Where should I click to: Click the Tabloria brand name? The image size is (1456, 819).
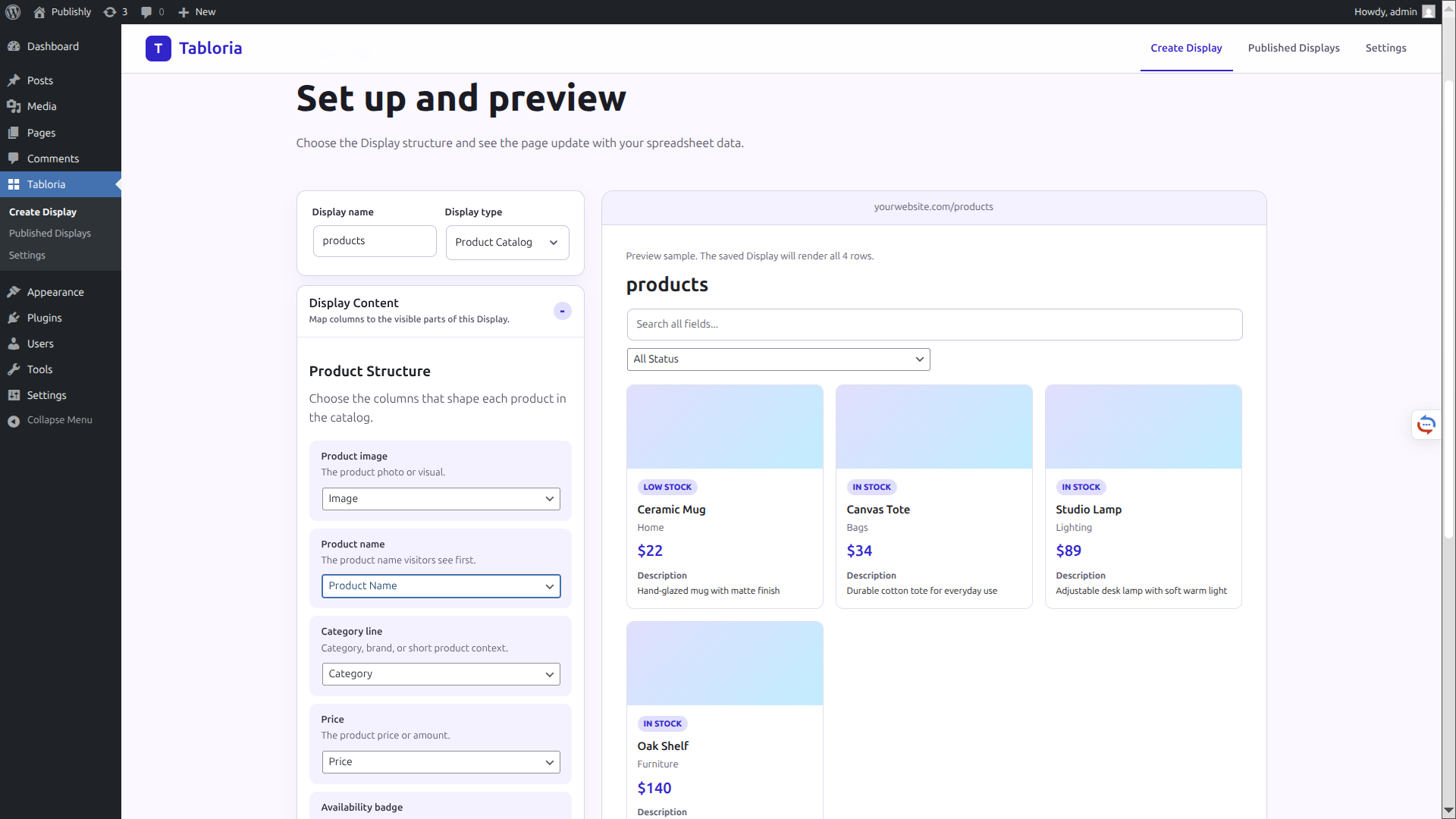click(210, 49)
